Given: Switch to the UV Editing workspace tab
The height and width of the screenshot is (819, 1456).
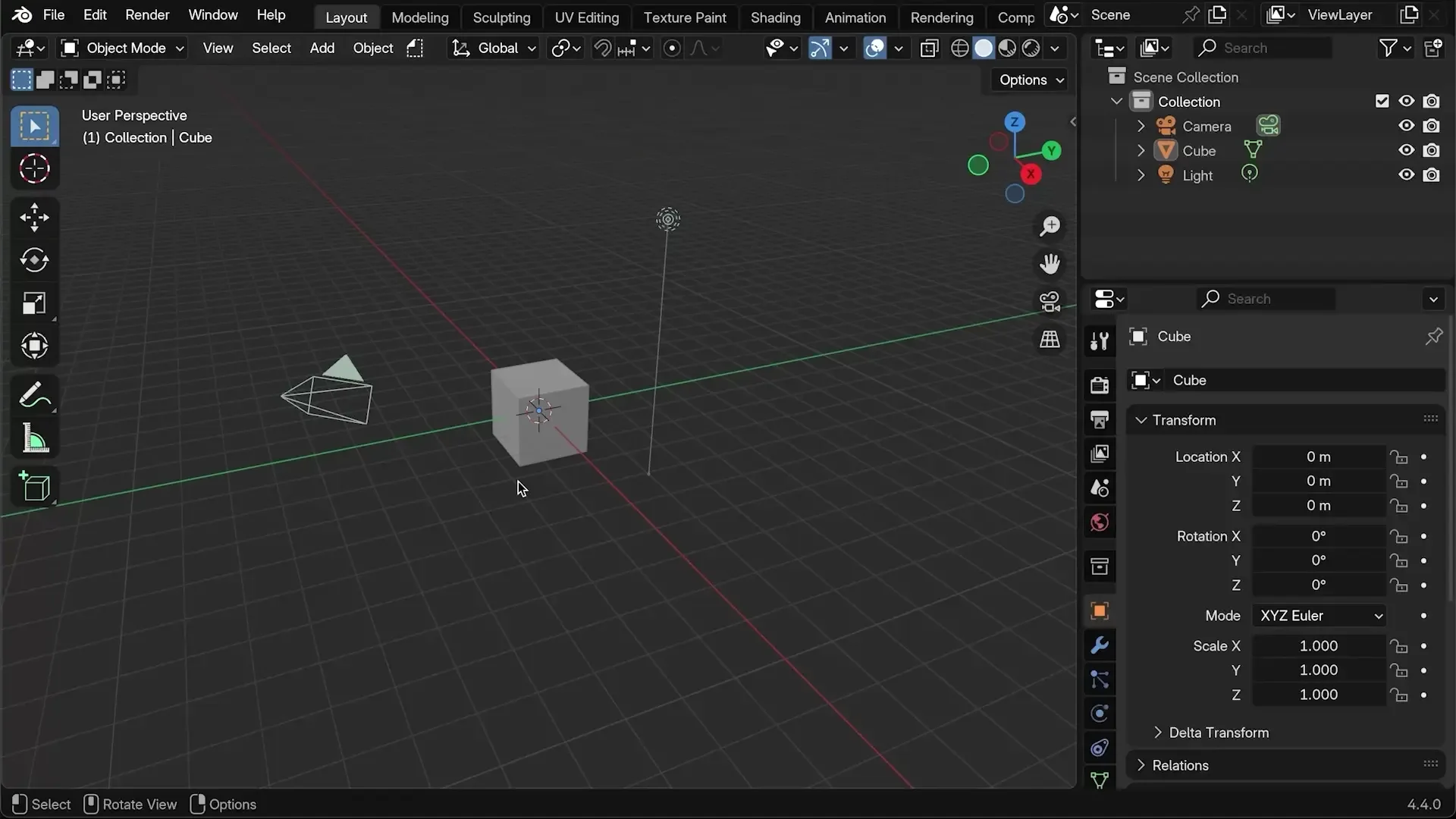Looking at the screenshot, I should pos(586,17).
